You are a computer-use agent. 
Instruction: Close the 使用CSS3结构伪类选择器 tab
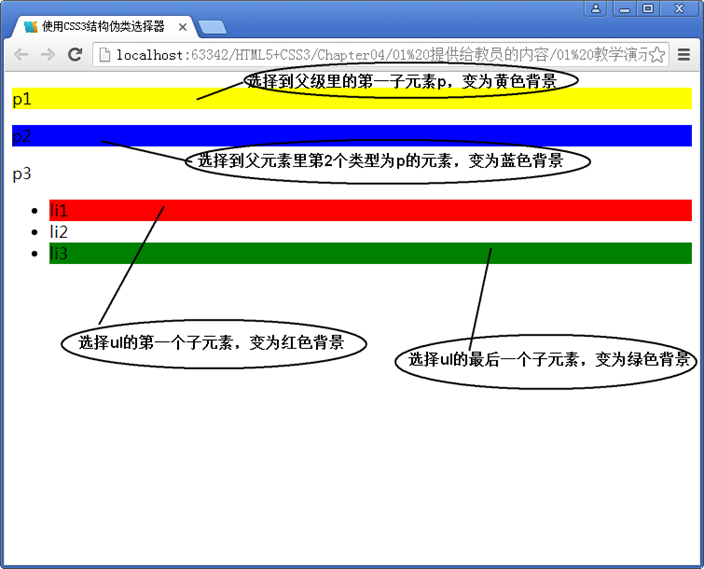coord(182,27)
